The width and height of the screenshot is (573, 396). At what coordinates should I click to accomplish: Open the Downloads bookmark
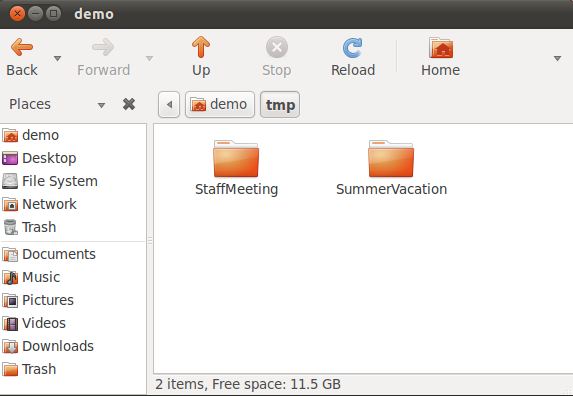(73, 347)
